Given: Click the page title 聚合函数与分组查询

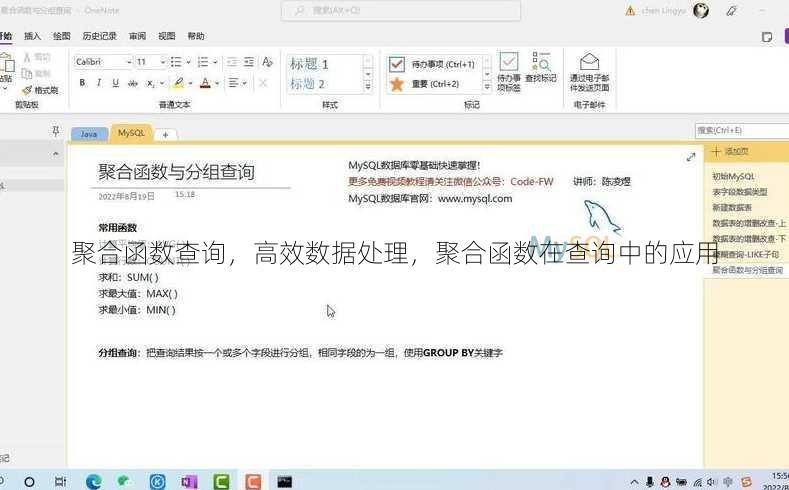Looking at the screenshot, I should 177,172.
